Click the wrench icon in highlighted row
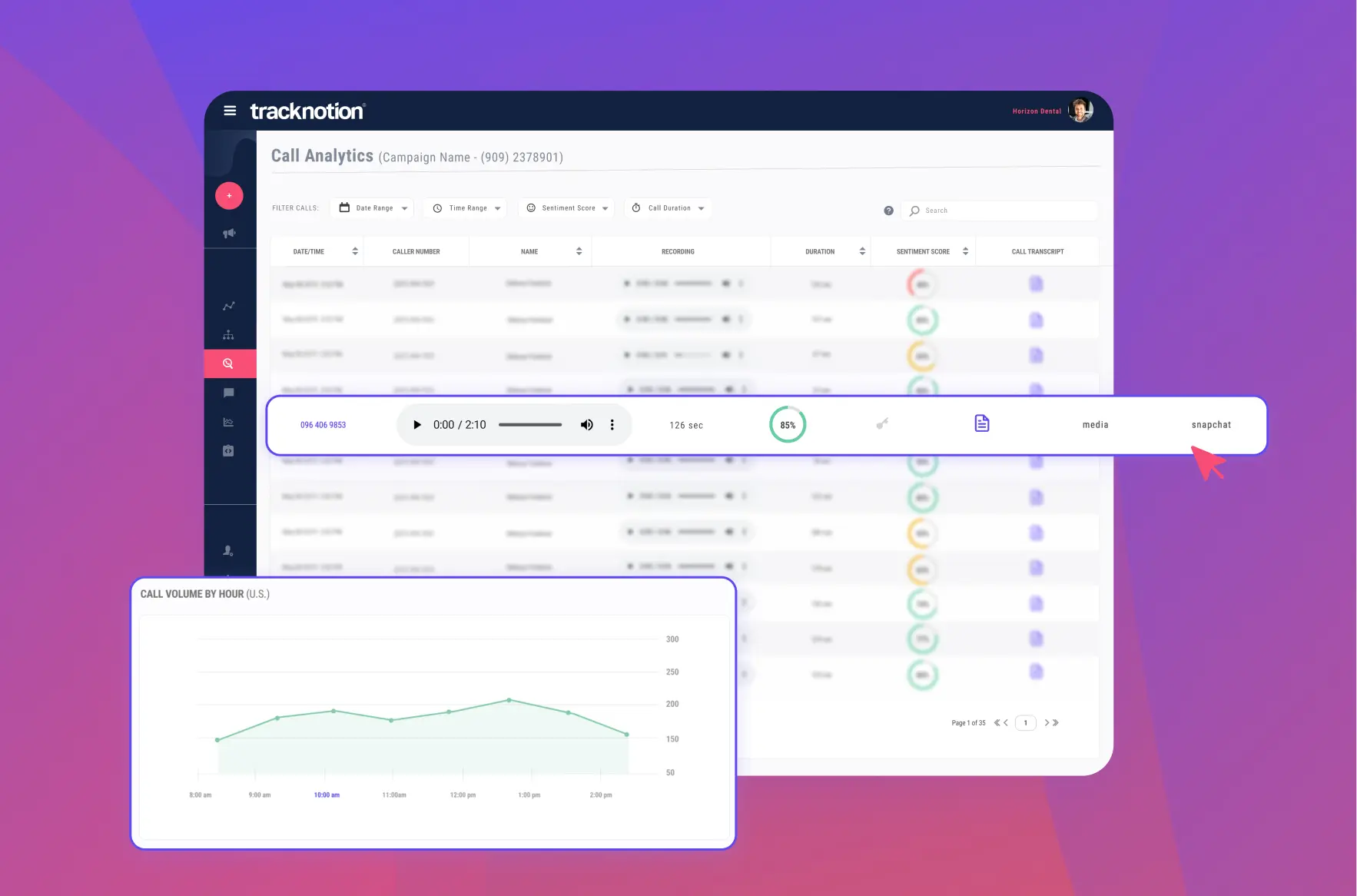The image size is (1357, 896). click(x=882, y=423)
